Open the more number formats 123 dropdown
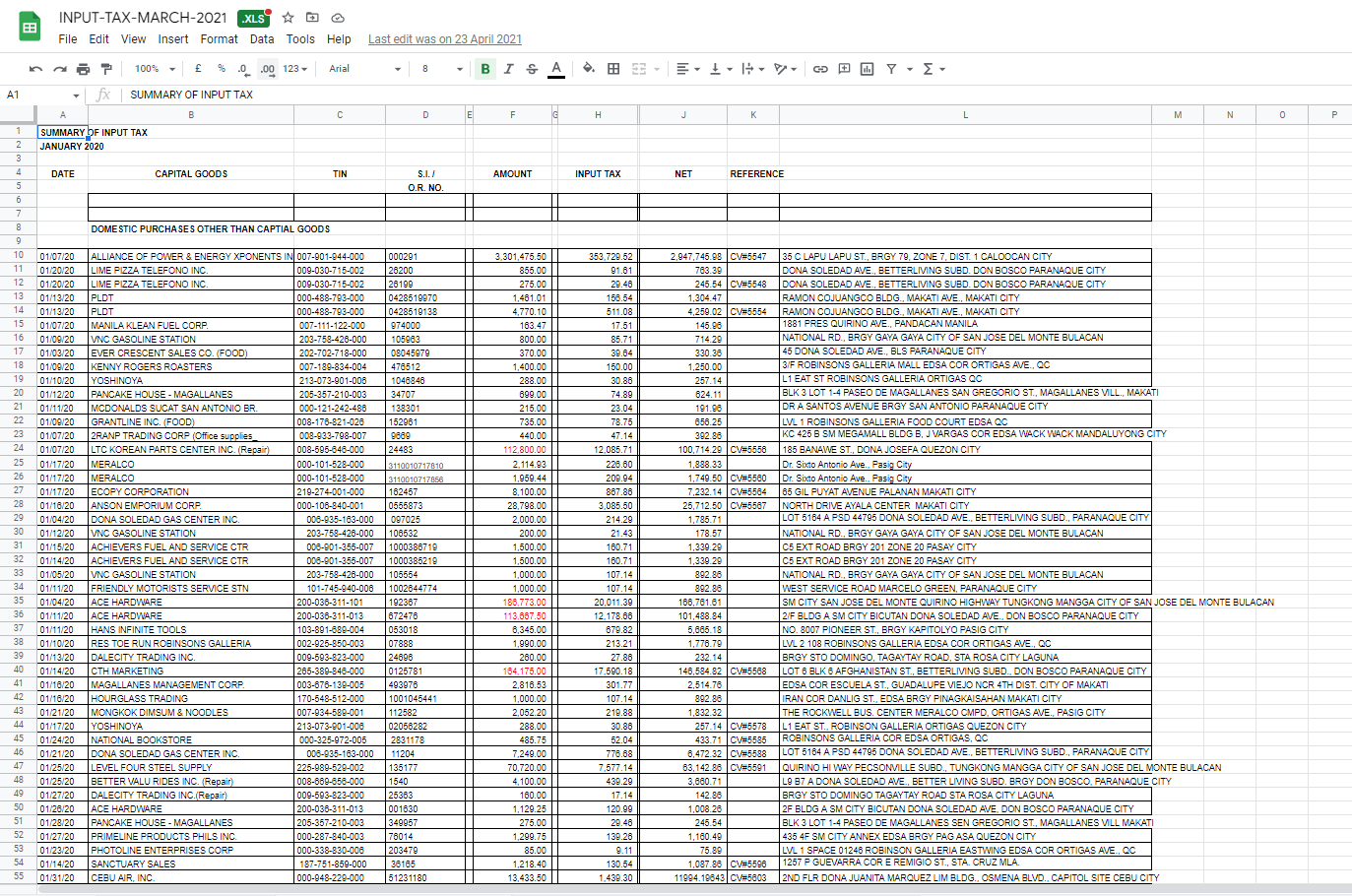Image resolution: width=1352 pixels, height=896 pixels. pos(295,69)
